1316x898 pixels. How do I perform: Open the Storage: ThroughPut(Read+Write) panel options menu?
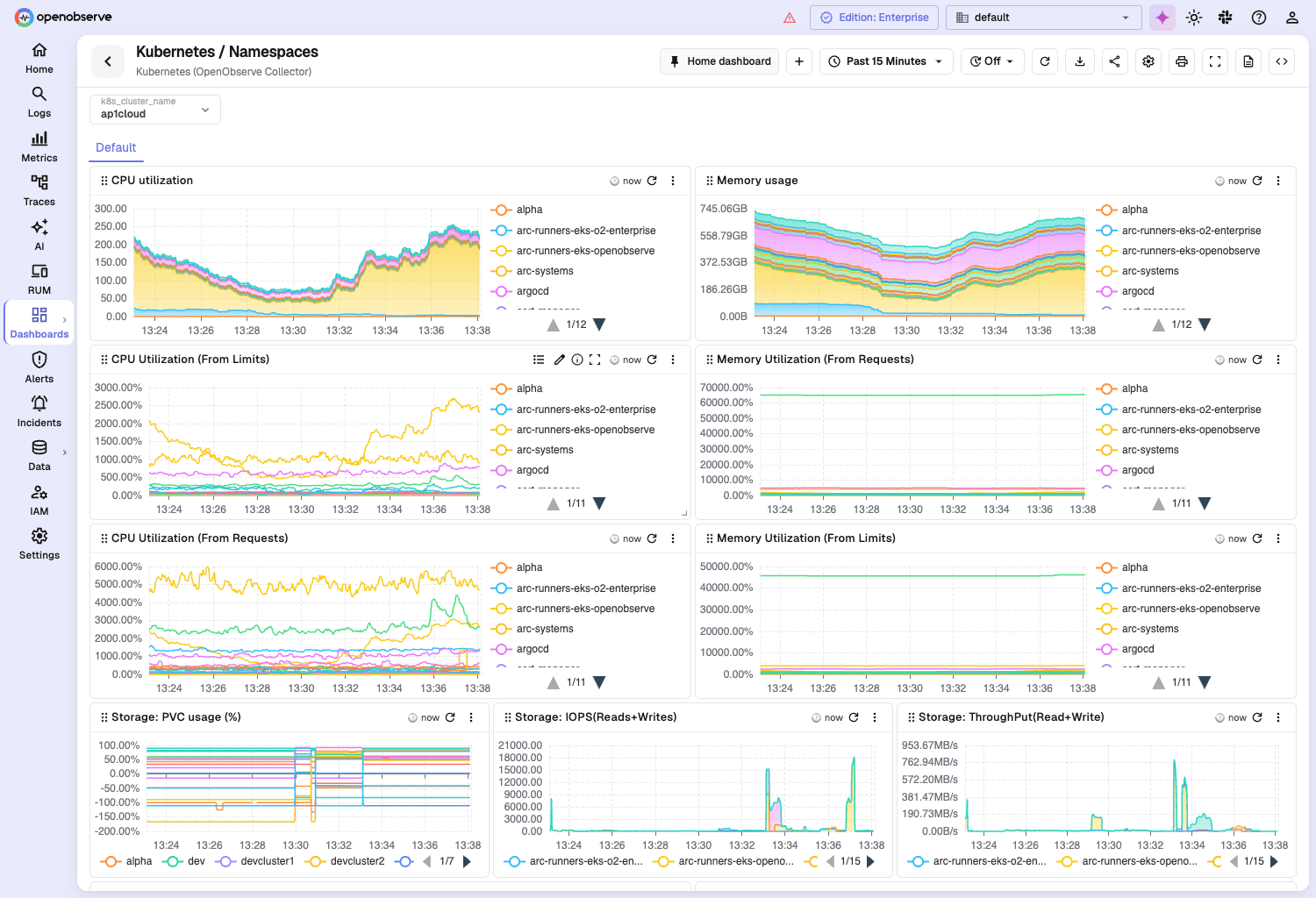pos(1278,717)
